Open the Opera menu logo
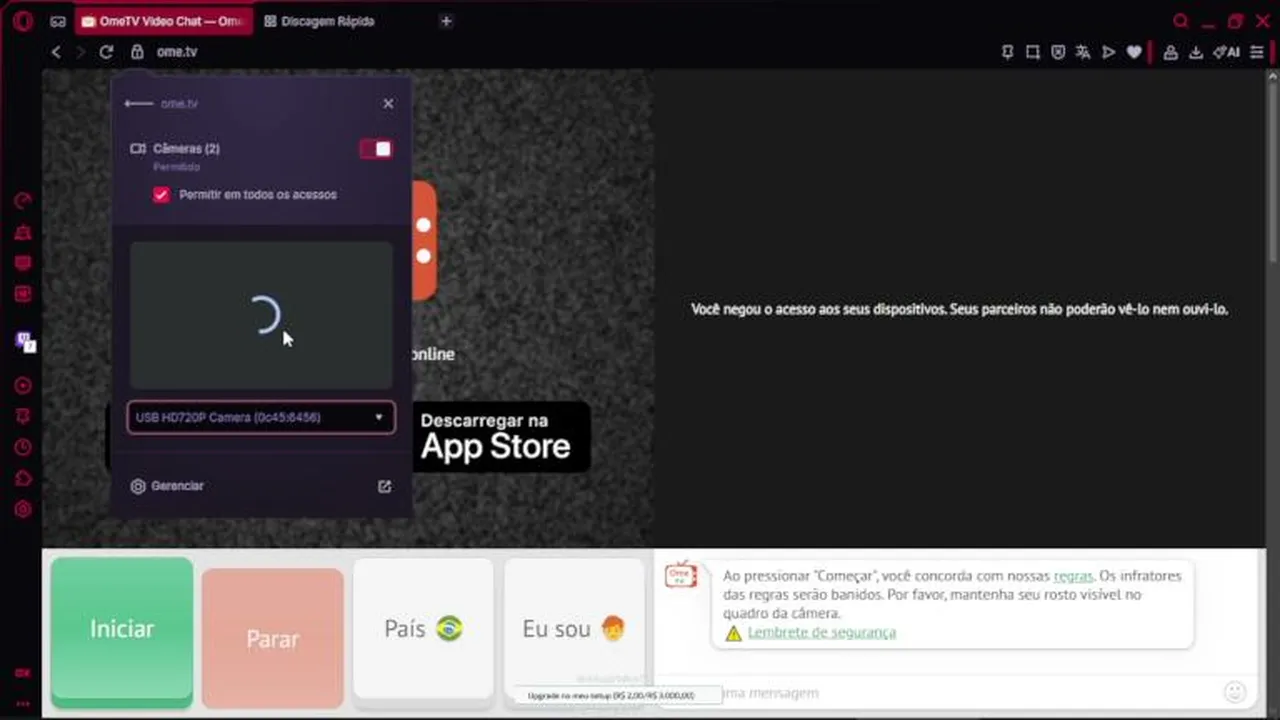 pyautogui.click(x=22, y=21)
